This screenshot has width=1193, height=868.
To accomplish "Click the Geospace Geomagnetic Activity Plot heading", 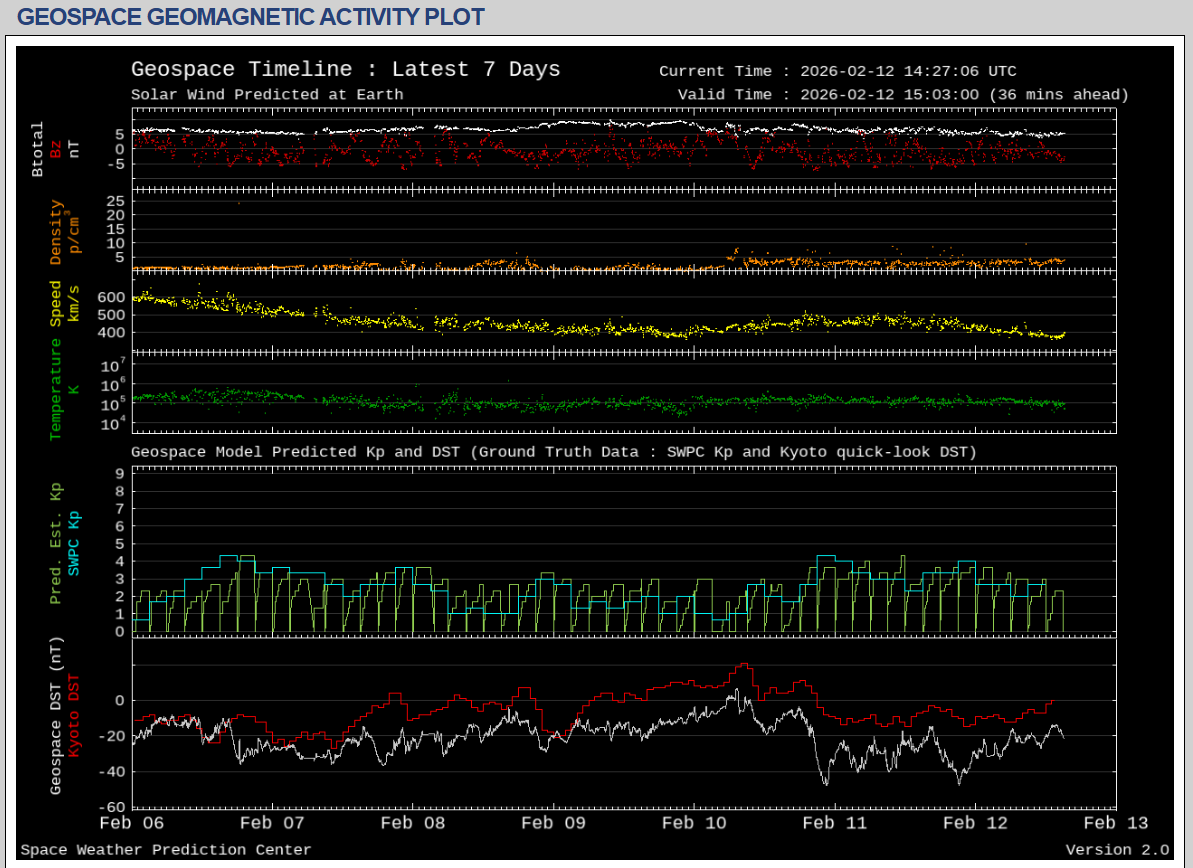I will coord(251,17).
